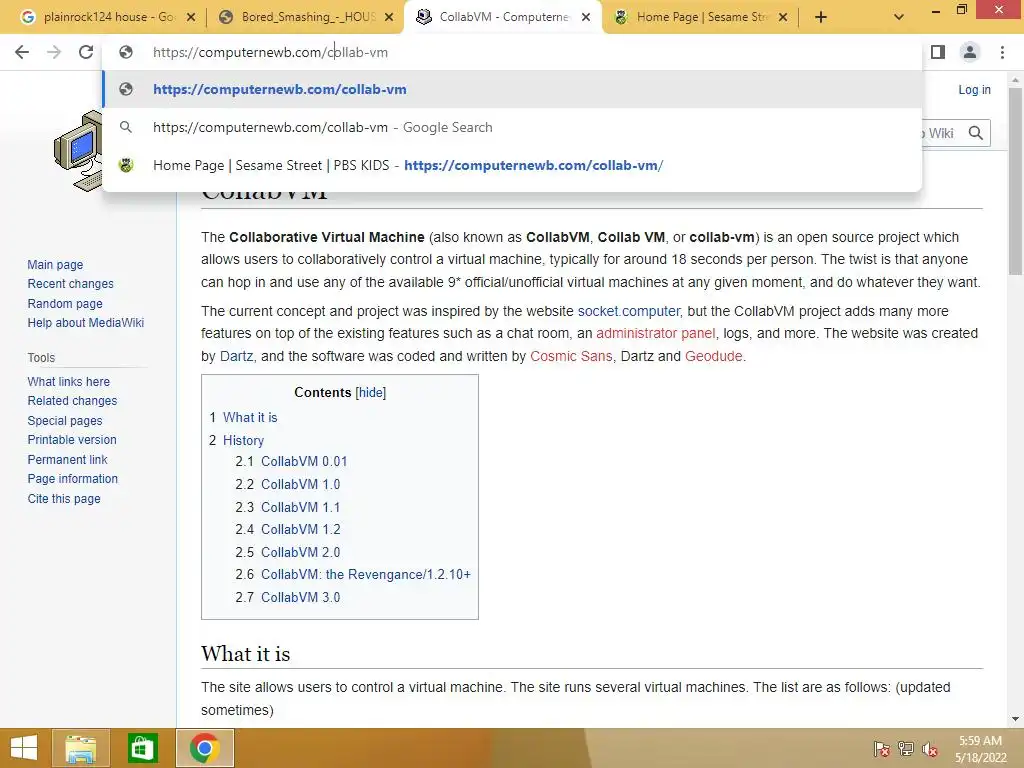Open Help about MediaWiki link
The width and height of the screenshot is (1024, 768).
tap(86, 323)
